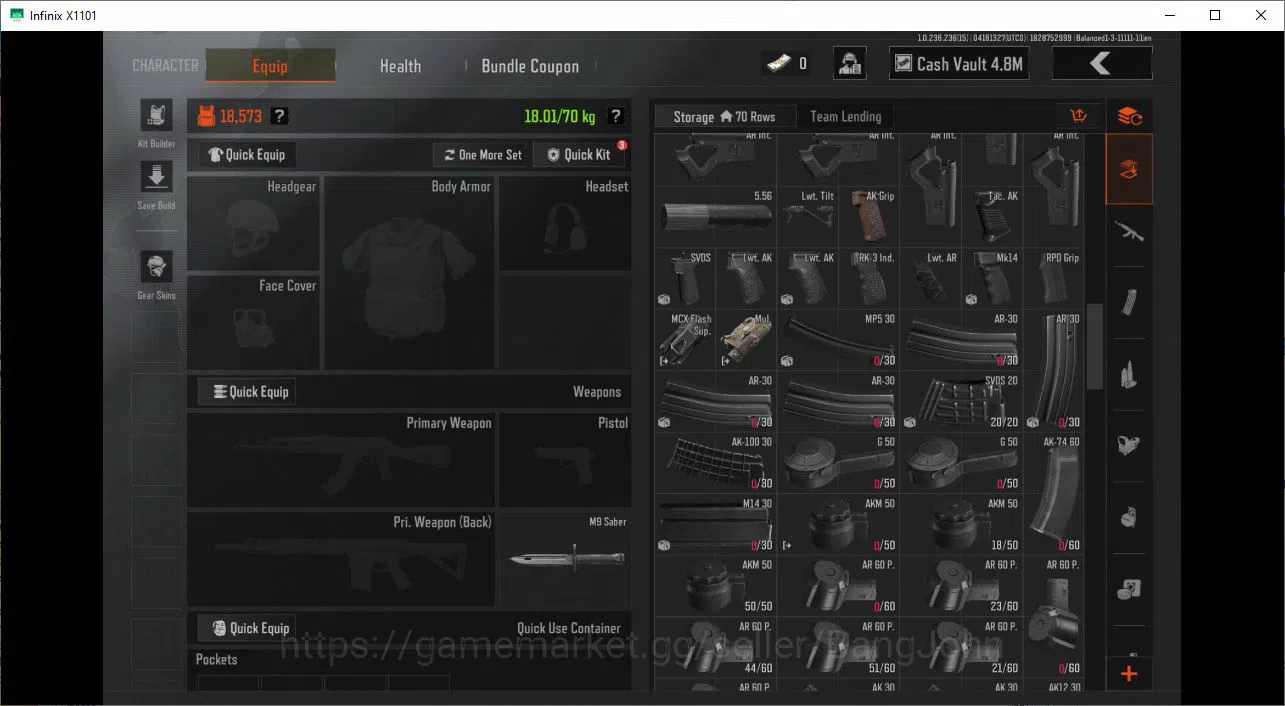This screenshot has width=1285, height=706.
Task: Click Quick Equip in the Weapons row
Action: pos(247,391)
